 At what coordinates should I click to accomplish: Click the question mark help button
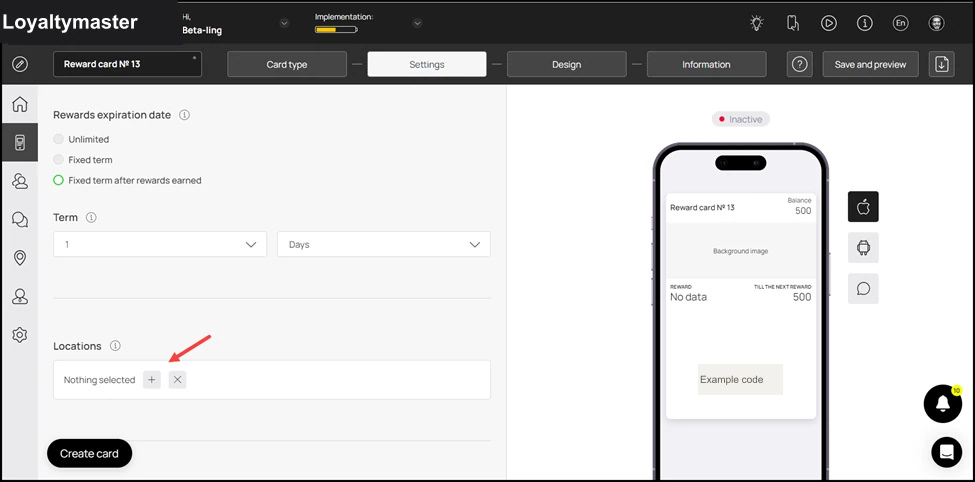pyautogui.click(x=800, y=64)
